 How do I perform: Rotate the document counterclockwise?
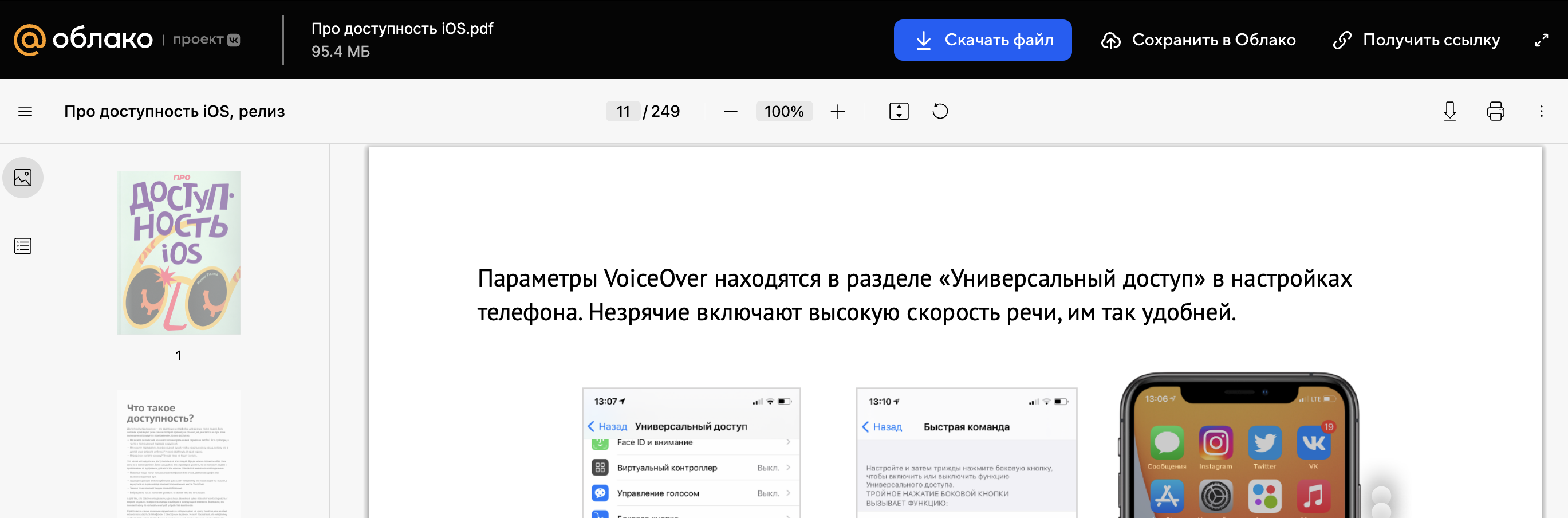[x=940, y=111]
